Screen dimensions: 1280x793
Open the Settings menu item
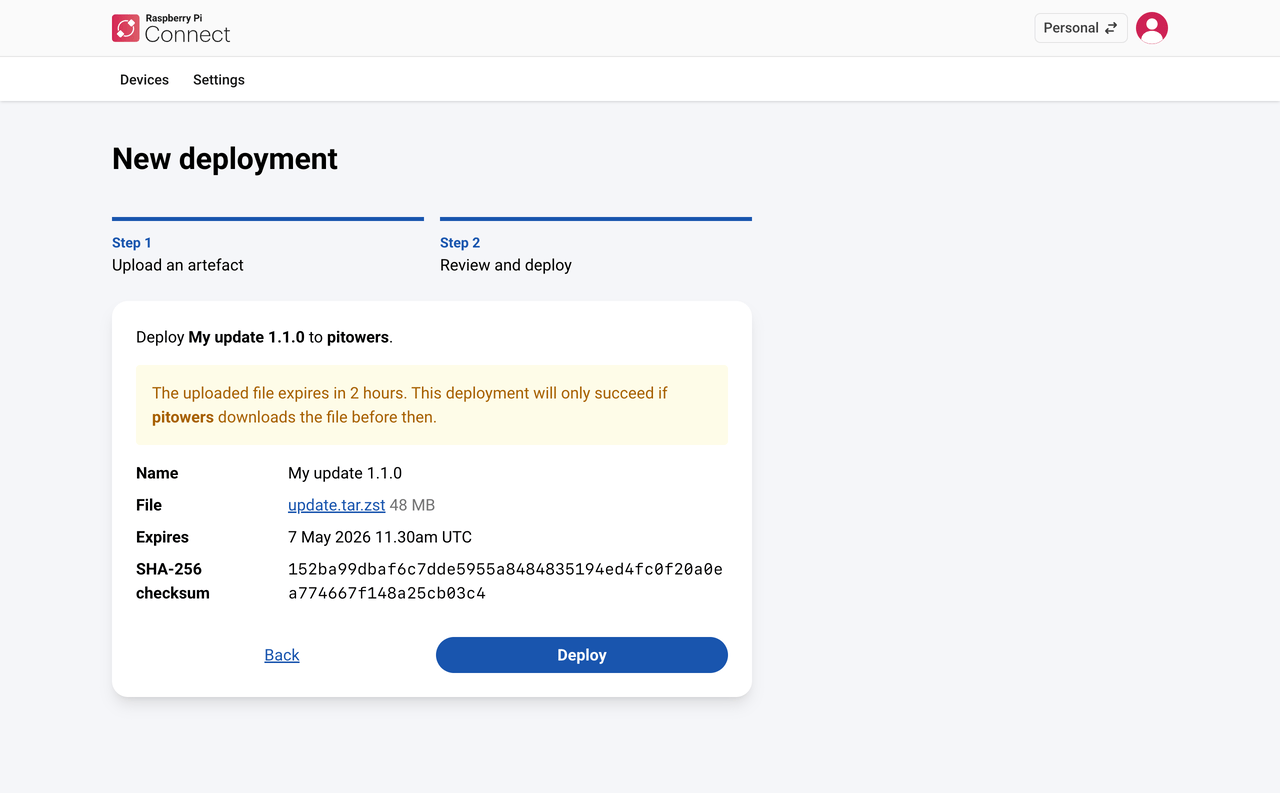[x=219, y=80]
